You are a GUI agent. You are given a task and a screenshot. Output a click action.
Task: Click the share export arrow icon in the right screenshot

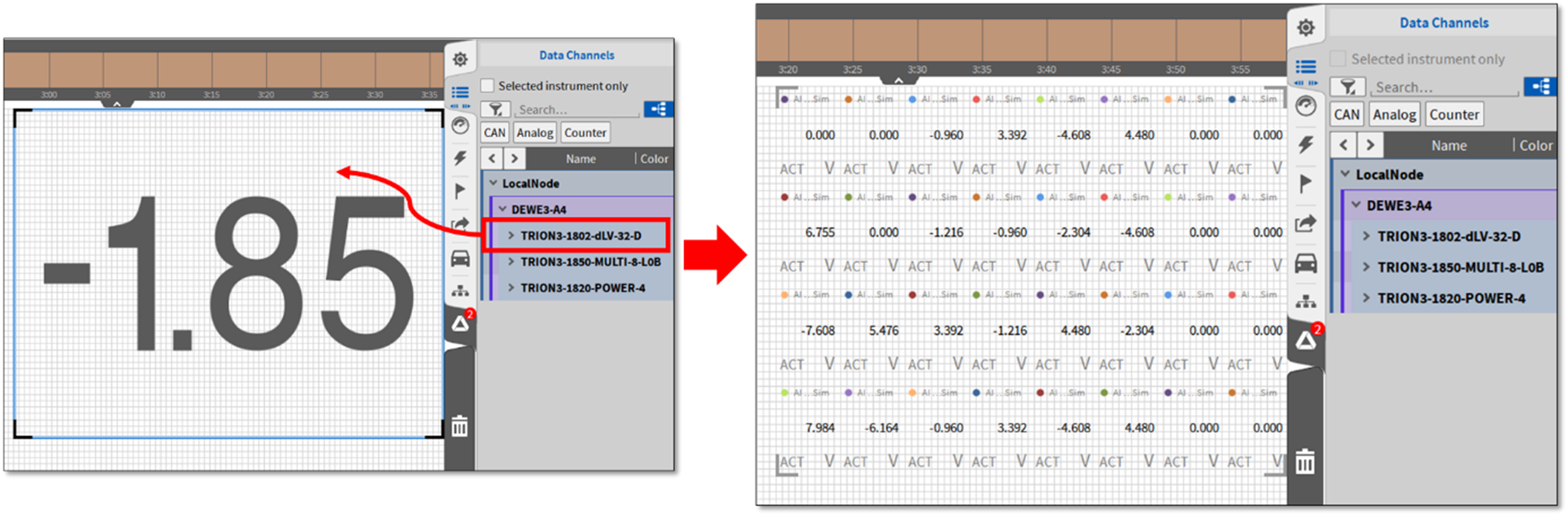coord(1306,224)
